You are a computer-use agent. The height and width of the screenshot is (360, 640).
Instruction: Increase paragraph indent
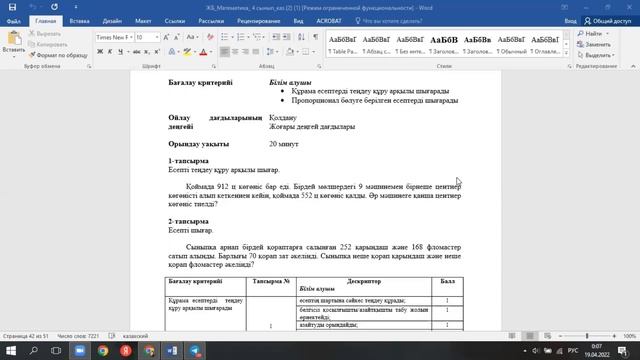[287, 37]
